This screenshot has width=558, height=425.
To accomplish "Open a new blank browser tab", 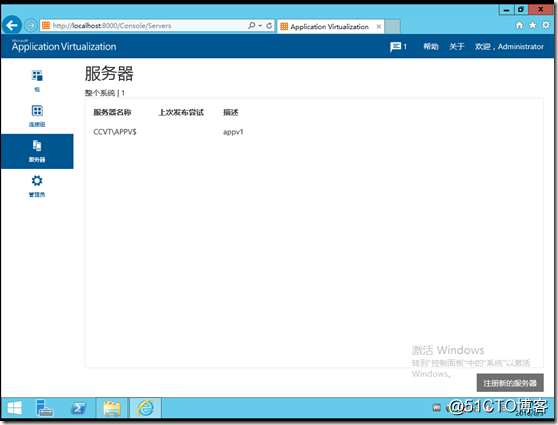I will tap(393, 26).
